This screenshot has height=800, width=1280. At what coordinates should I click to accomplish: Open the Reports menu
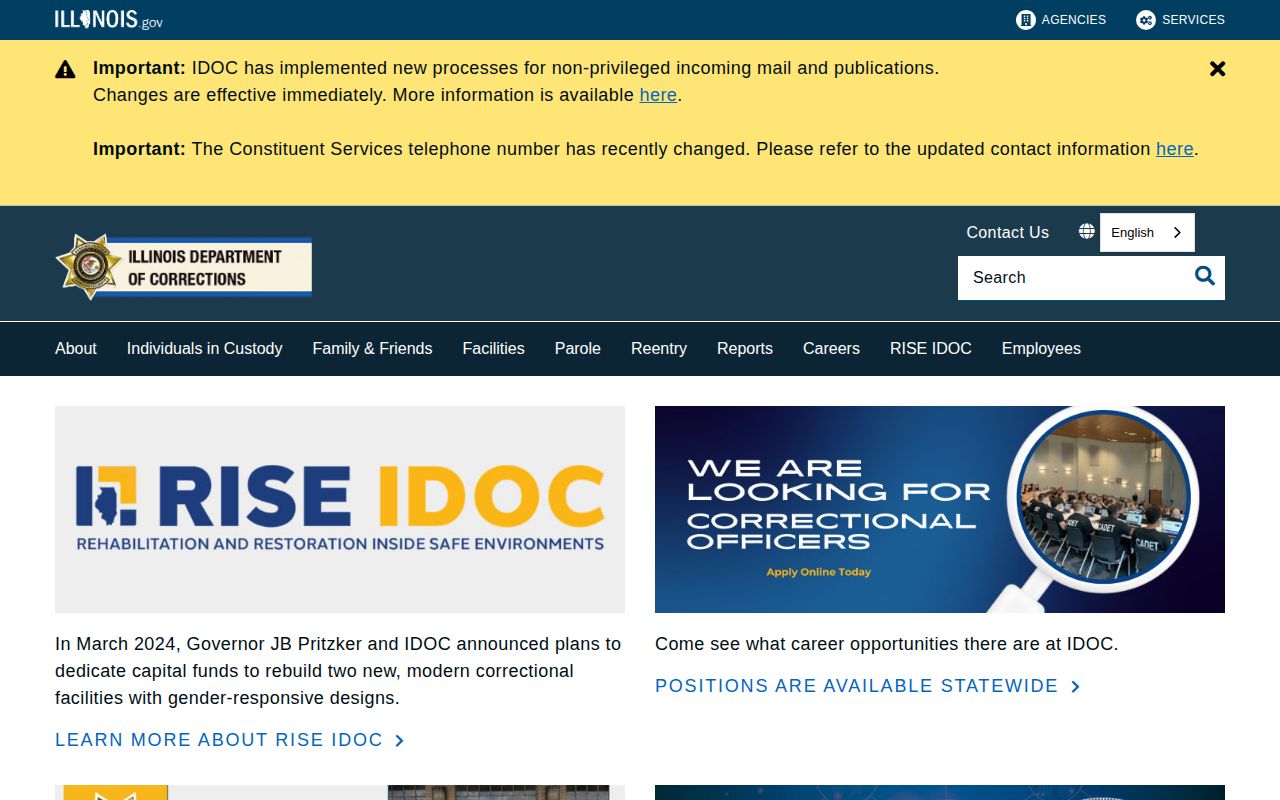(x=745, y=348)
